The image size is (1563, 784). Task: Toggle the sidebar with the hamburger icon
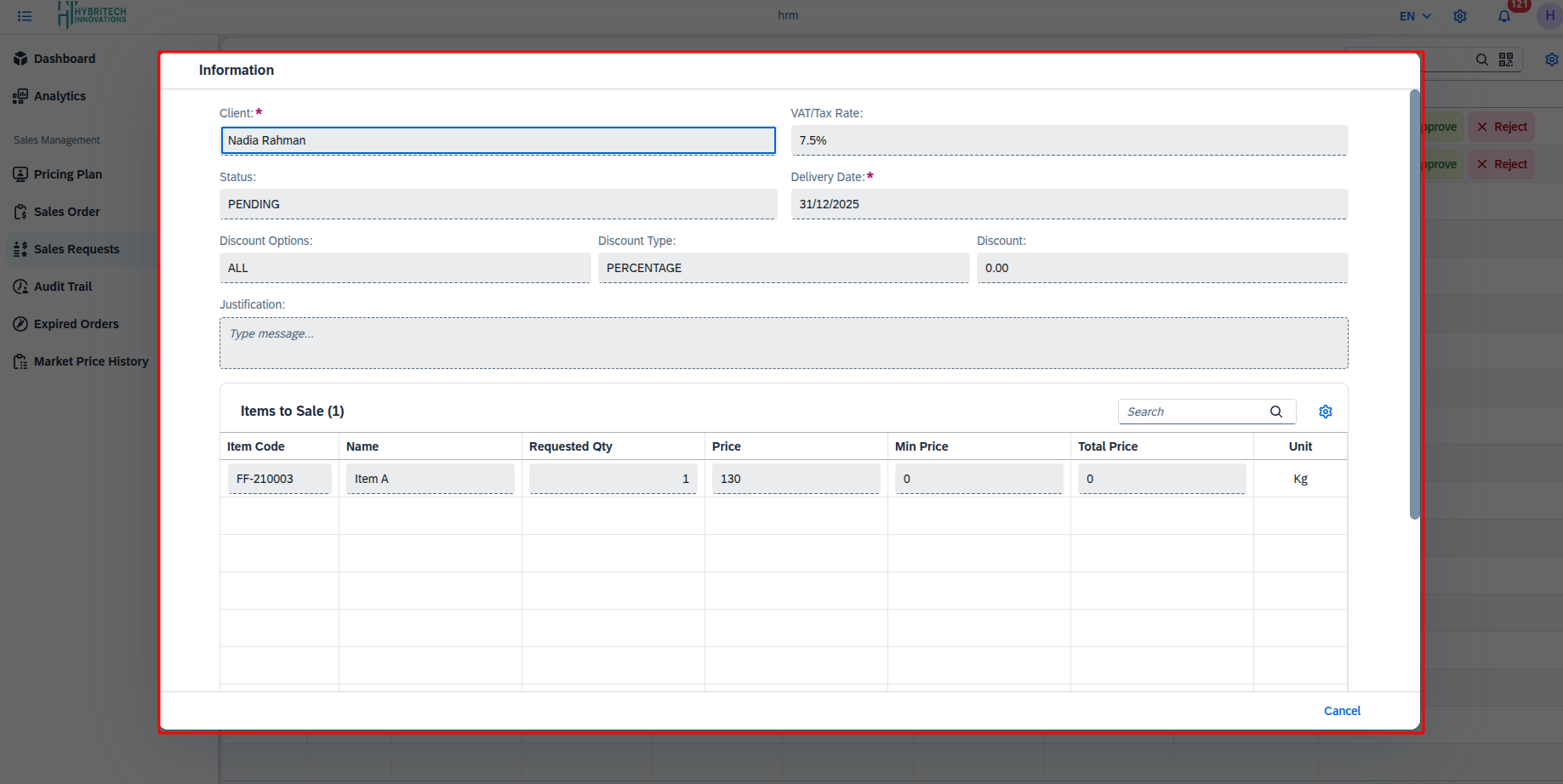point(25,15)
